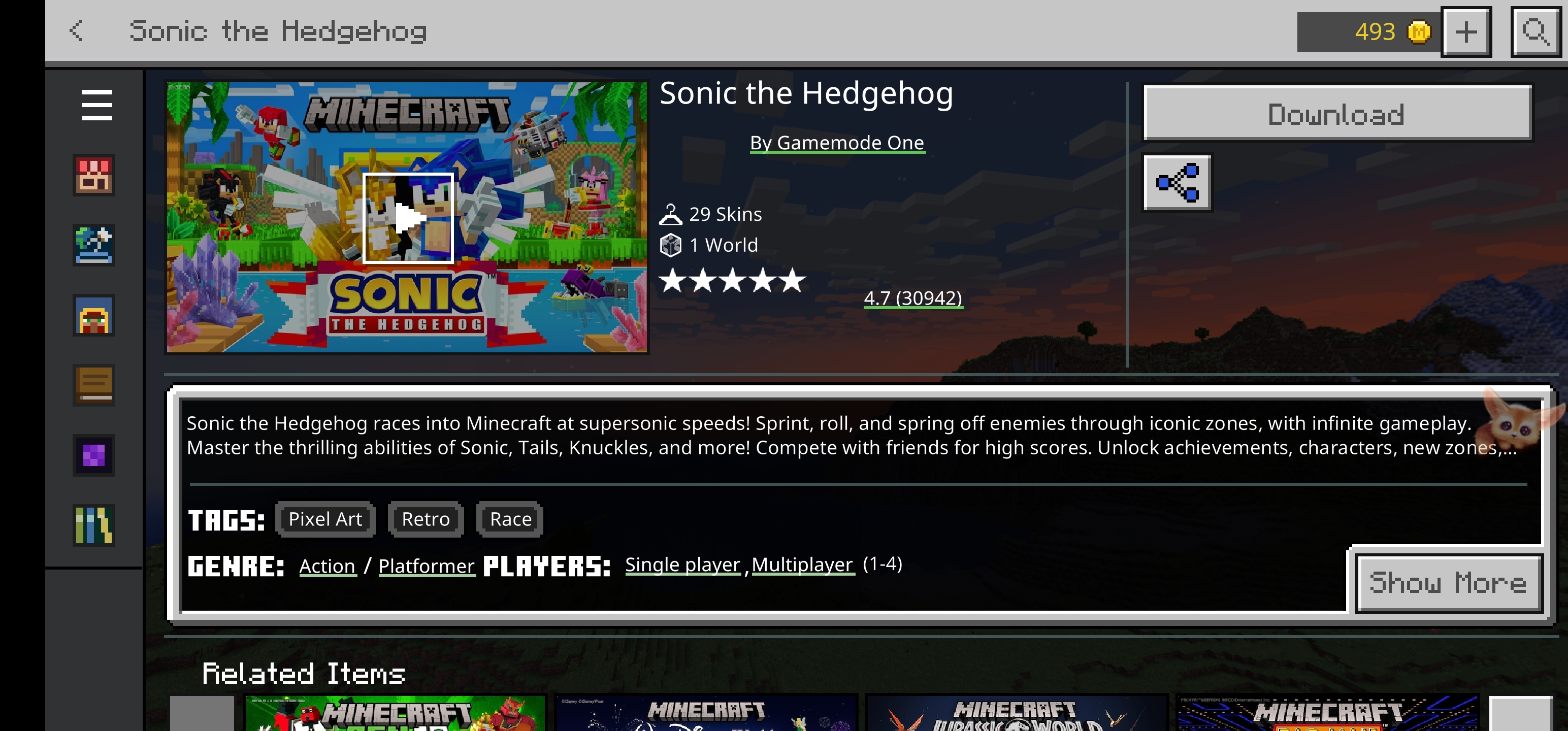Open the red mashup packs sidebar icon
This screenshot has width=1568, height=731.
[x=94, y=175]
